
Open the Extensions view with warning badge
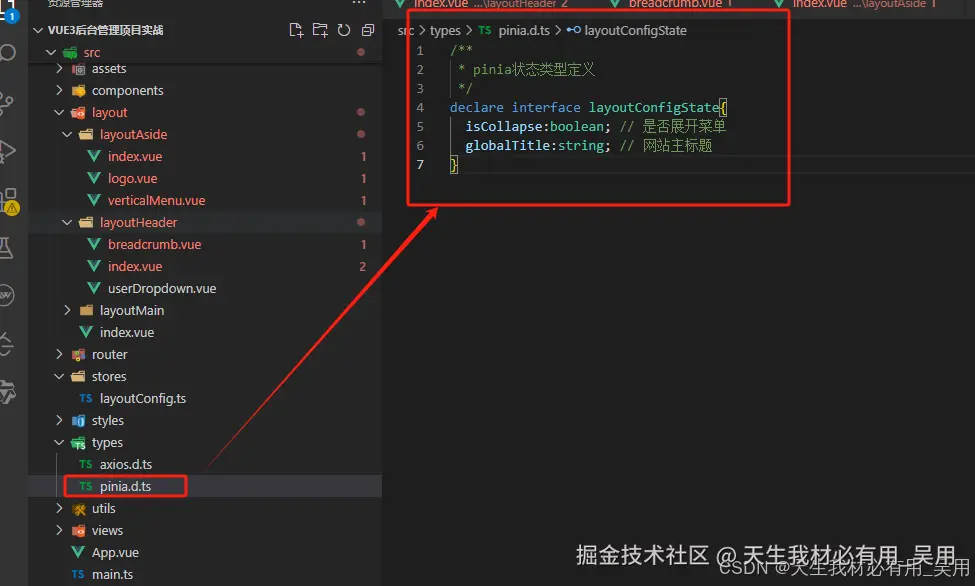click(x=9, y=201)
